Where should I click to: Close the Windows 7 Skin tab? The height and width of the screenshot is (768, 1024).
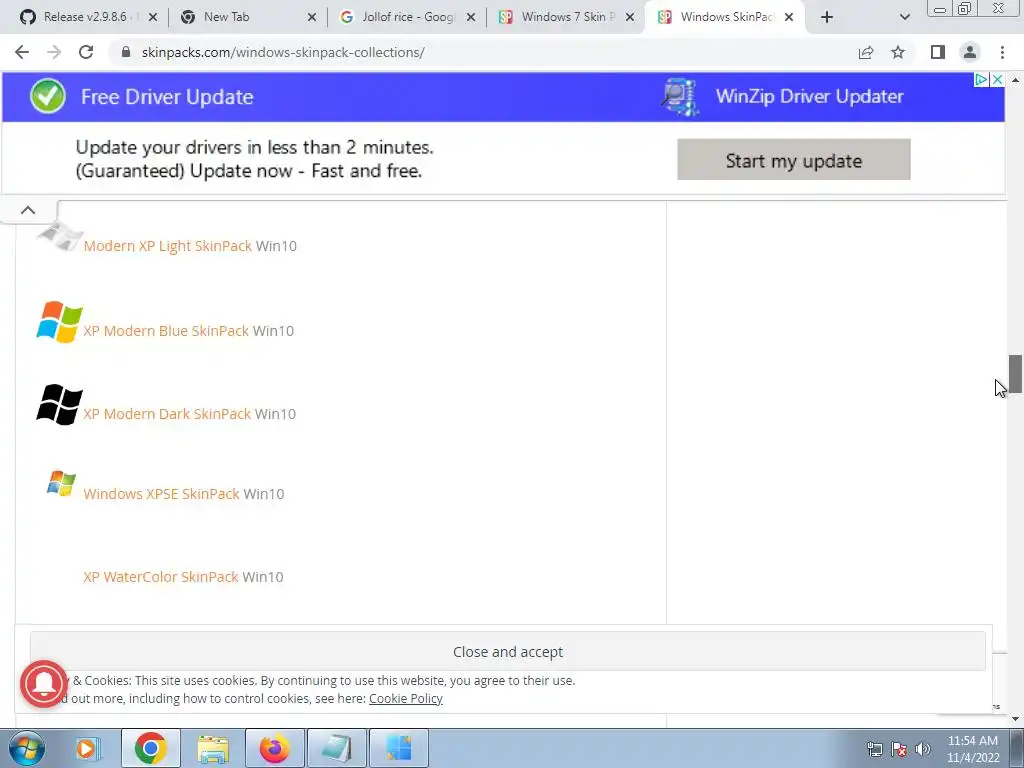(630, 17)
